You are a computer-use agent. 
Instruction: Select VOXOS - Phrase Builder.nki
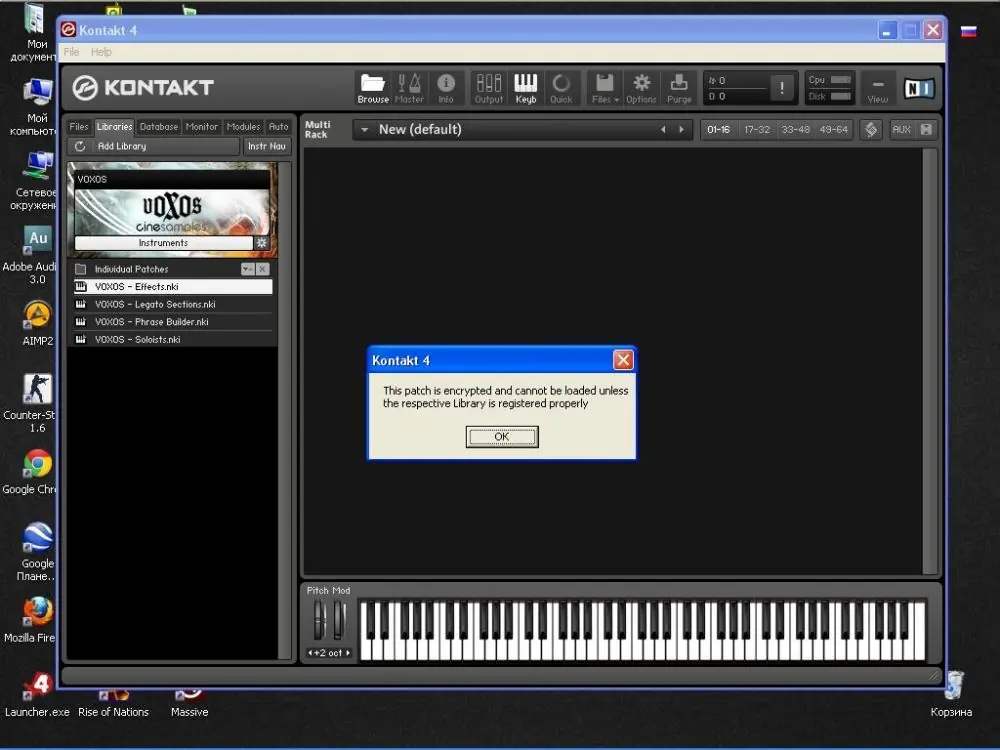click(173, 322)
